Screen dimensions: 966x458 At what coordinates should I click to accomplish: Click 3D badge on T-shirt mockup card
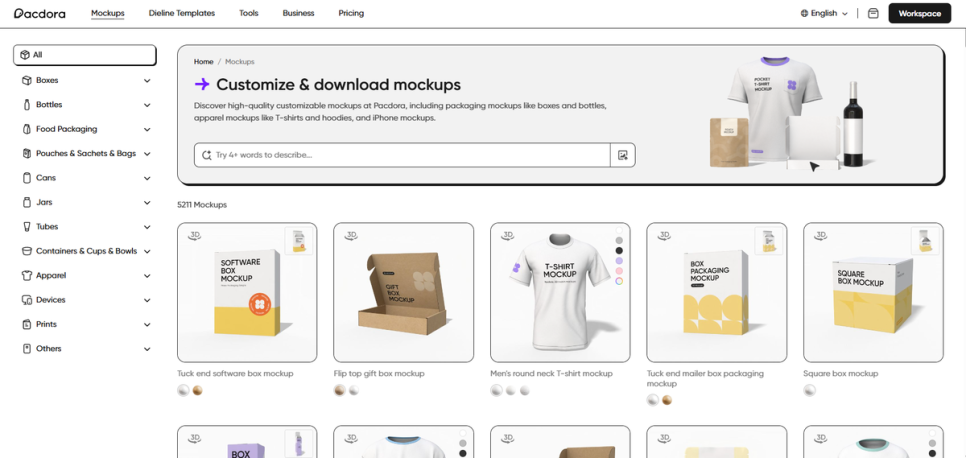508,235
